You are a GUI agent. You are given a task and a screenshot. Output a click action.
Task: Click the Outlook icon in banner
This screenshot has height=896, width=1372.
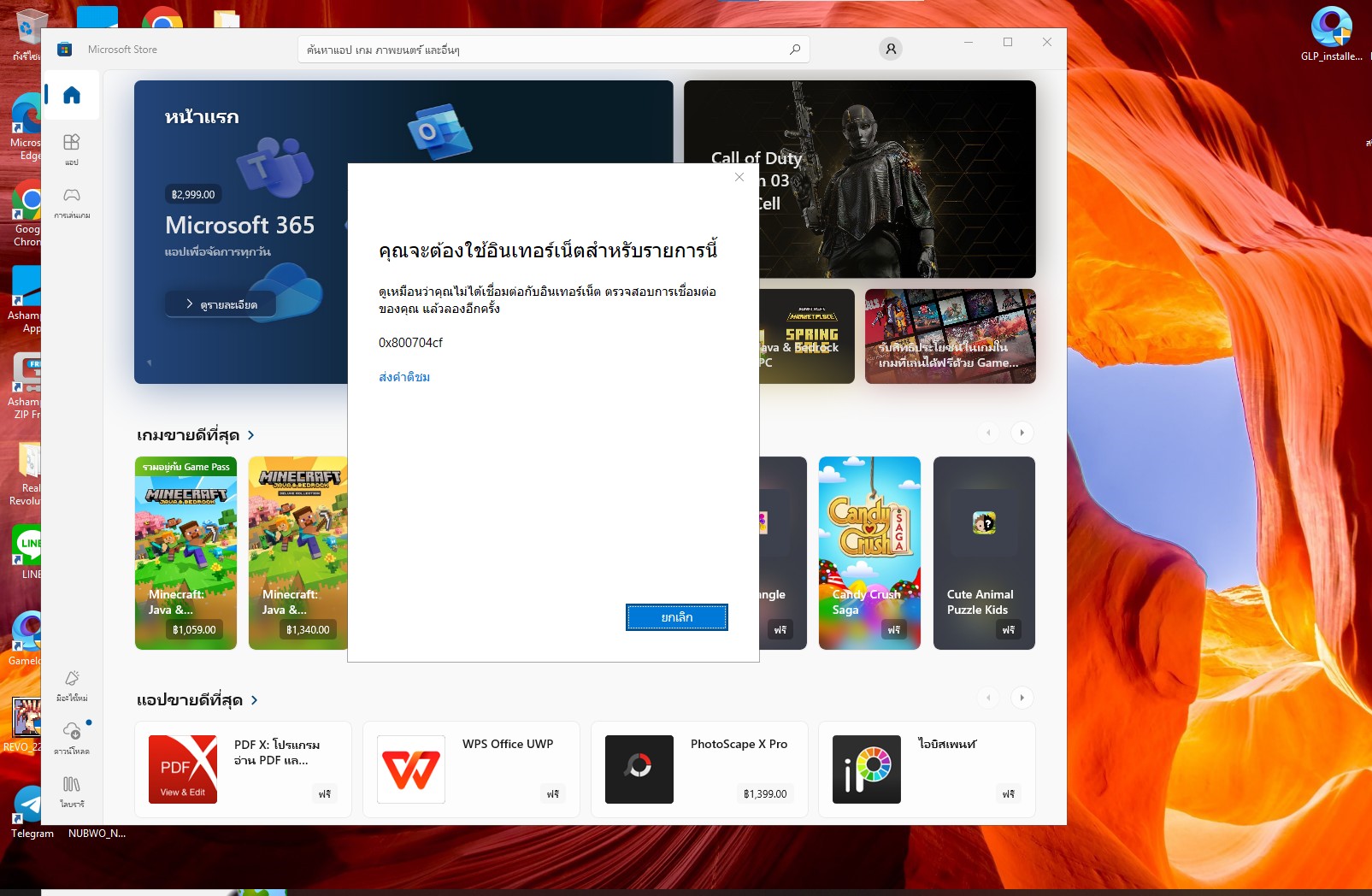(439, 133)
